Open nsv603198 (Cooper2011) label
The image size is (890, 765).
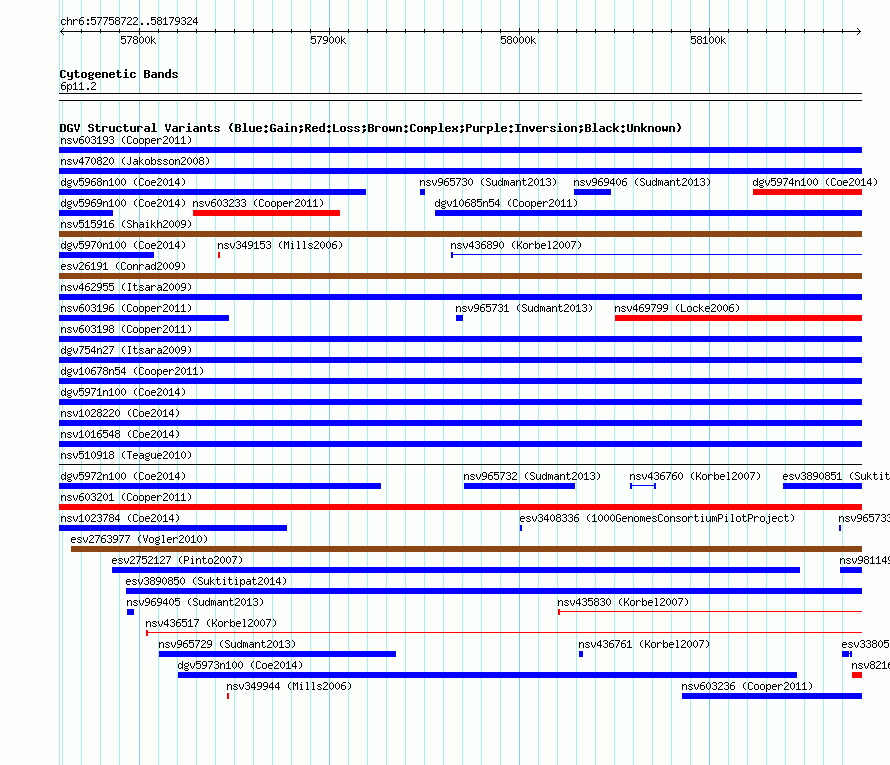(x=126, y=329)
